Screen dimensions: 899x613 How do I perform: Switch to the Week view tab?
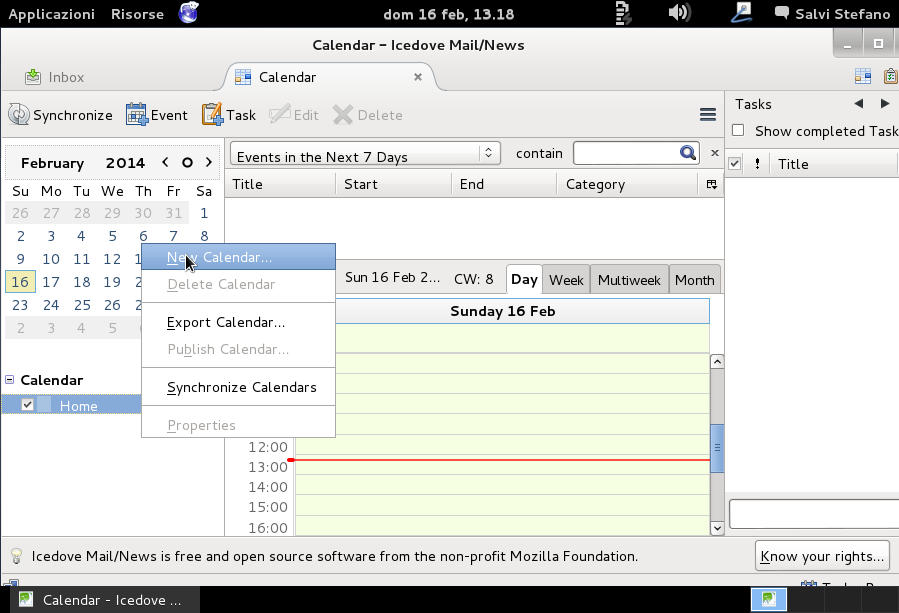(x=566, y=280)
